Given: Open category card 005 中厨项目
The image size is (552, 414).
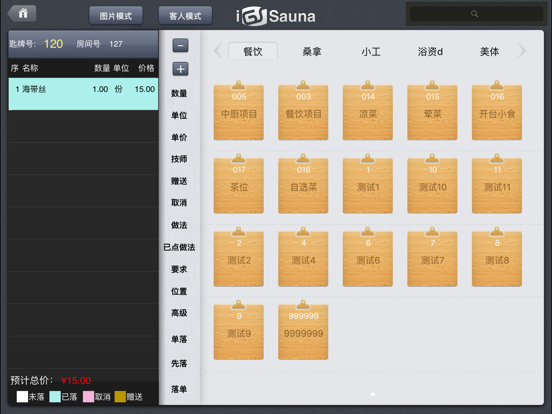Looking at the screenshot, I should 239,111.
